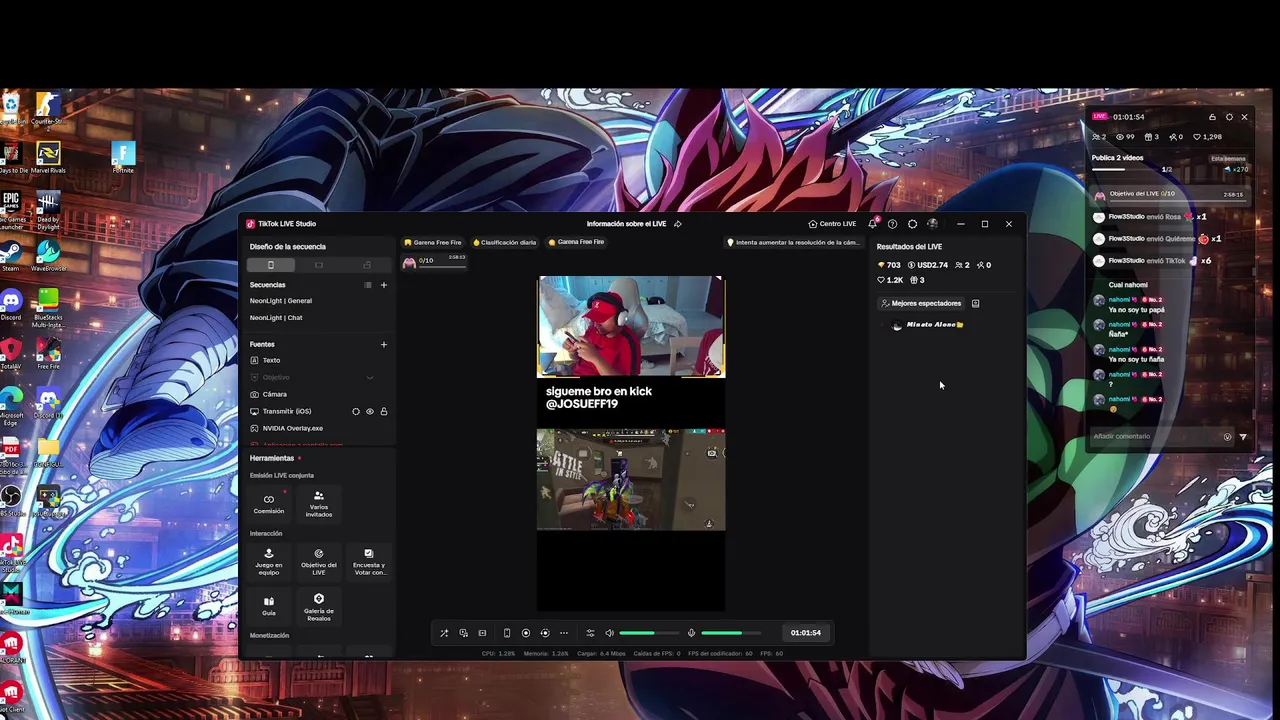Viewport: 1280px width, 720px height.
Task: Open the more options ellipsis in toolbar
Action: point(564,633)
